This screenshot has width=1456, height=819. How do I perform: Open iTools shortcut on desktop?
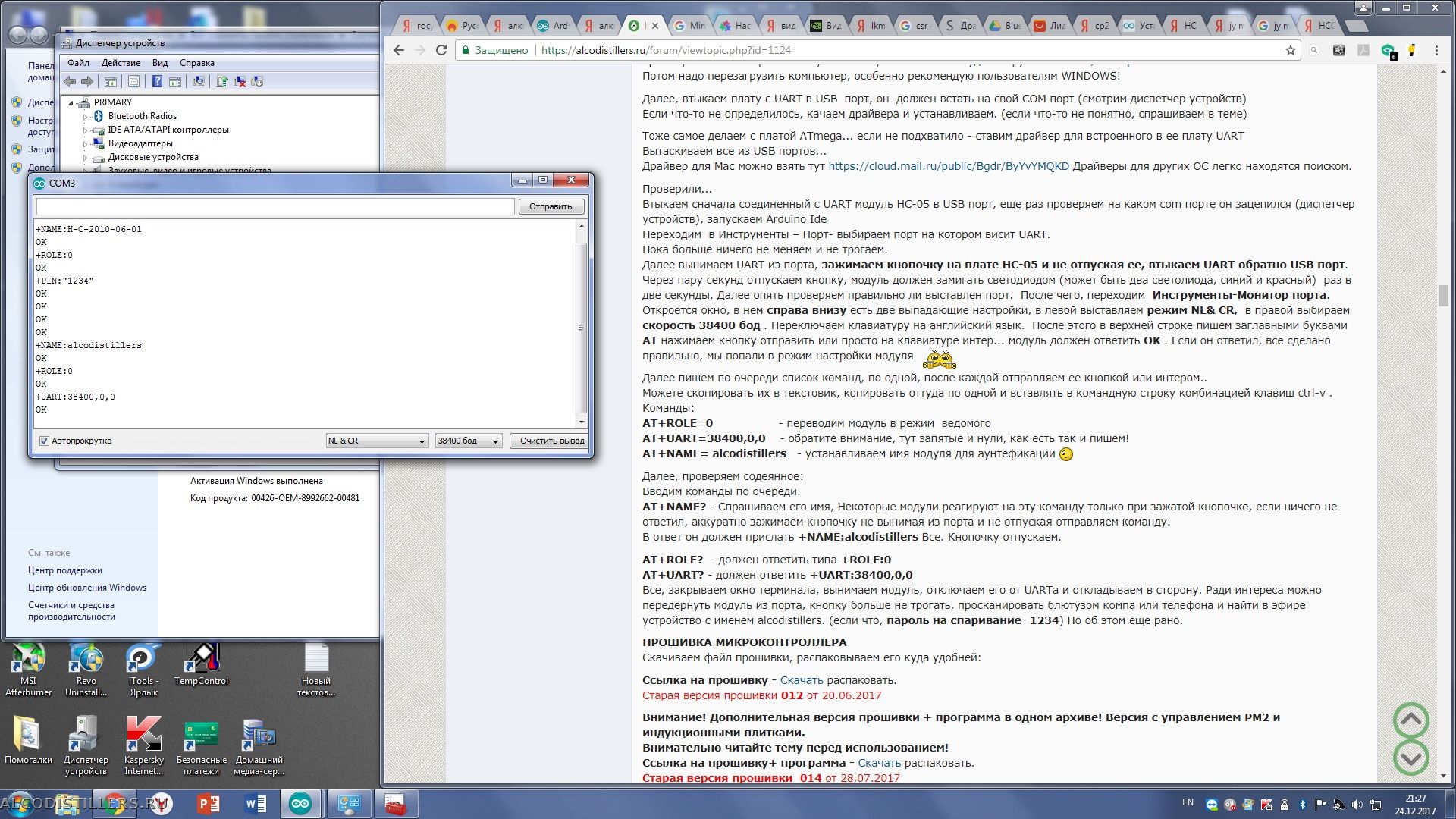[143, 670]
